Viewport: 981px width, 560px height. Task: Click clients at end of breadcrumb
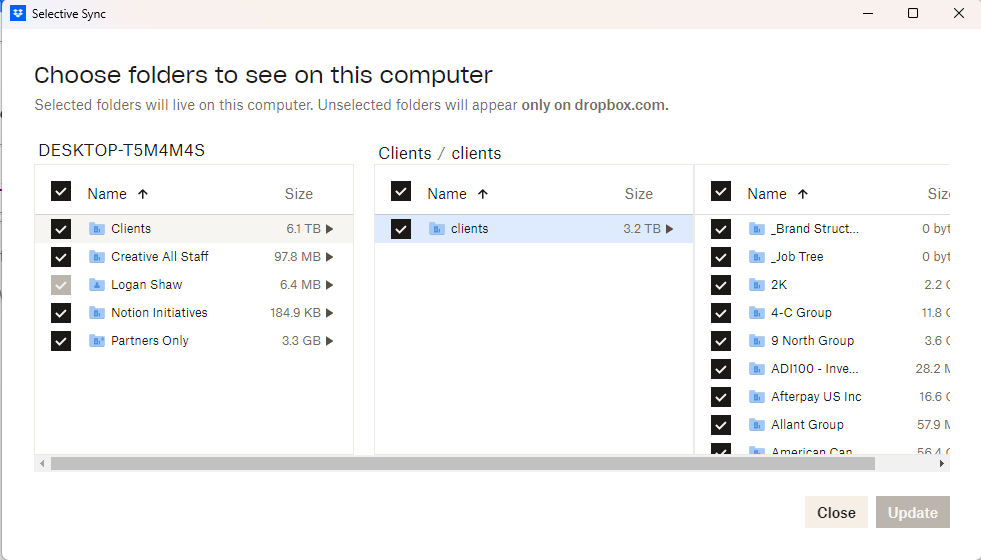click(x=476, y=153)
